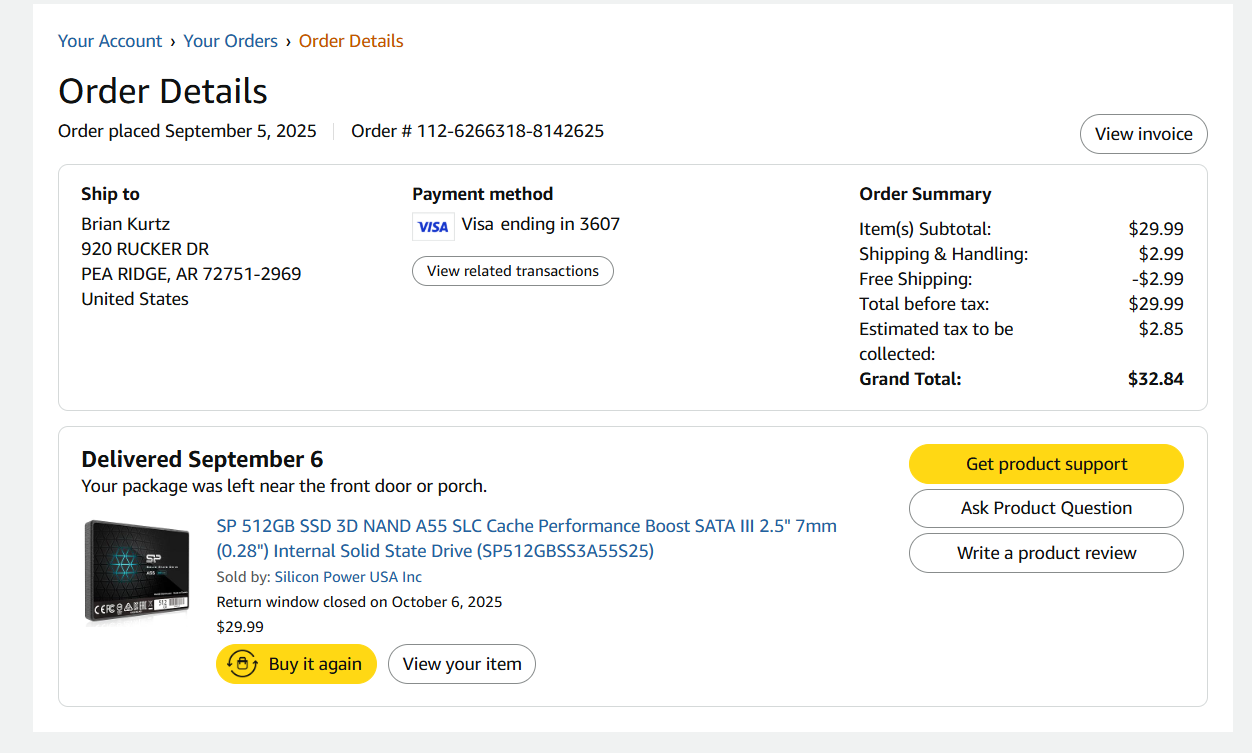Click the return window closed notice
Image resolution: width=1252 pixels, height=753 pixels.
pyautogui.click(x=359, y=602)
